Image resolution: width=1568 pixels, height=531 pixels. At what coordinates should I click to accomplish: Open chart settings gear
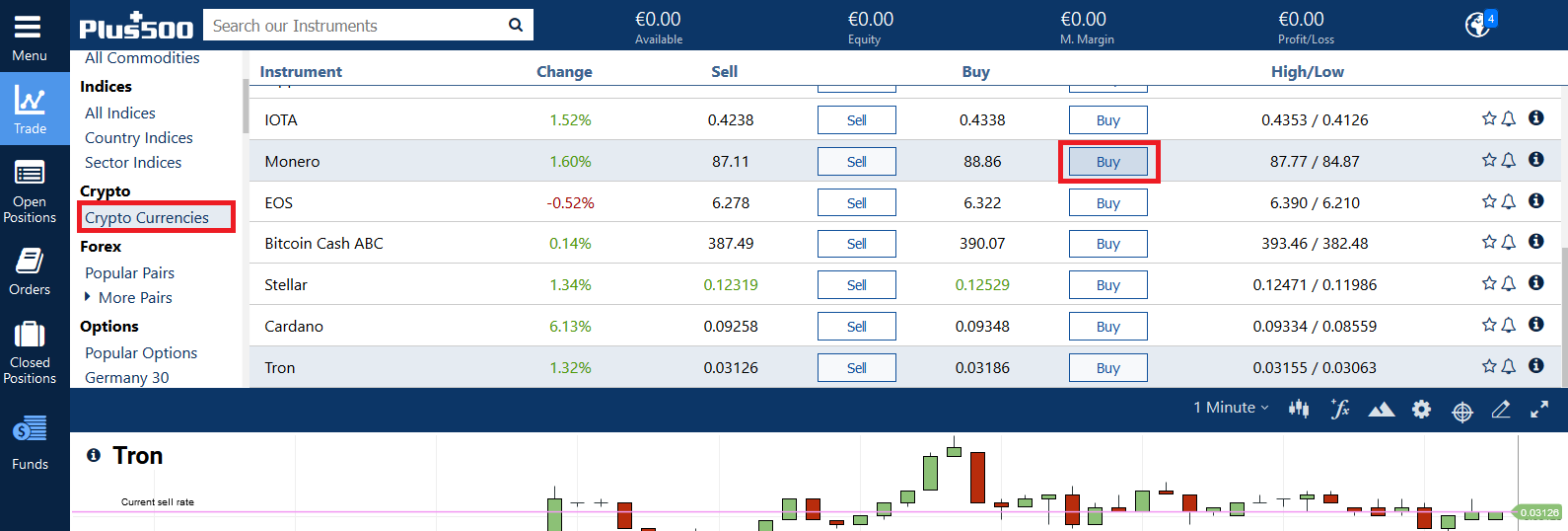(1421, 409)
